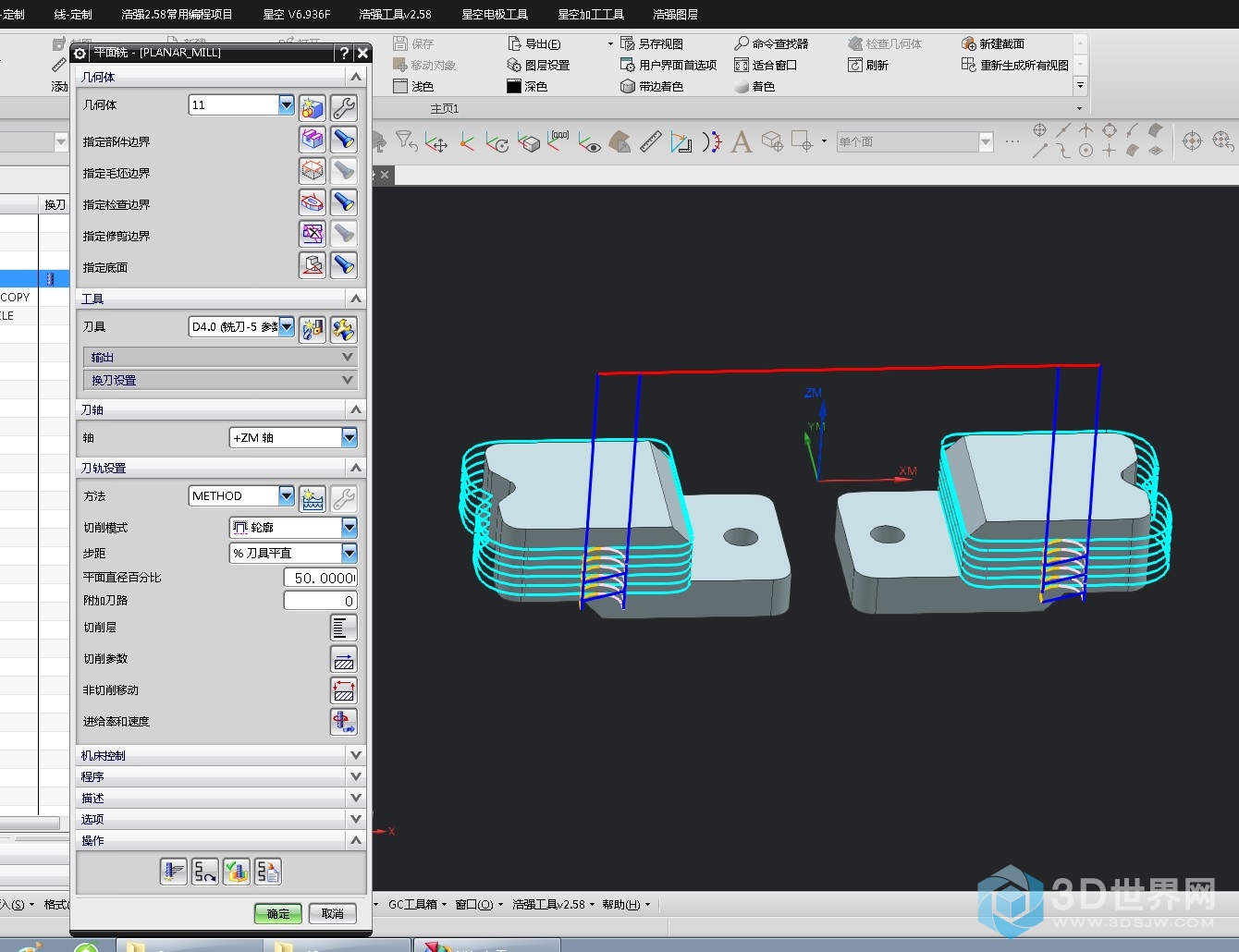Click the verify toolpath icon under 操作
Image resolution: width=1239 pixels, height=952 pixels.
pos(236,871)
